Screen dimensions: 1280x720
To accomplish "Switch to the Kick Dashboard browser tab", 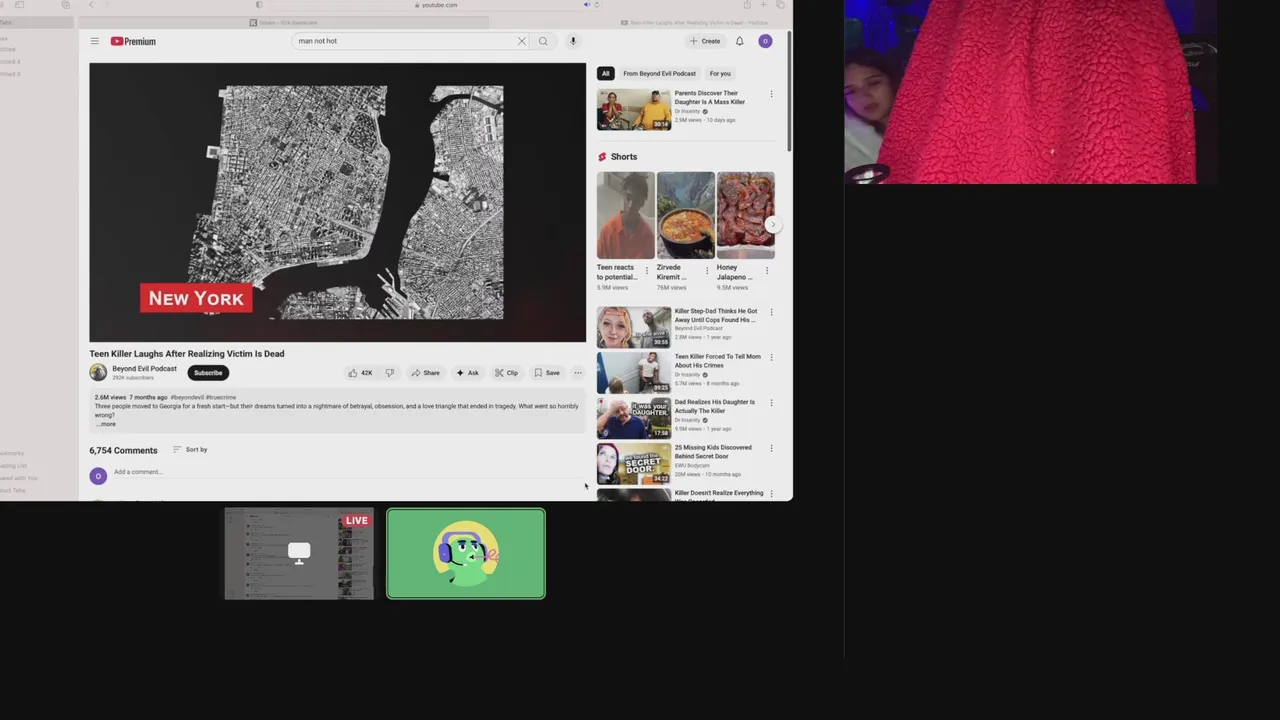I will 283,22.
